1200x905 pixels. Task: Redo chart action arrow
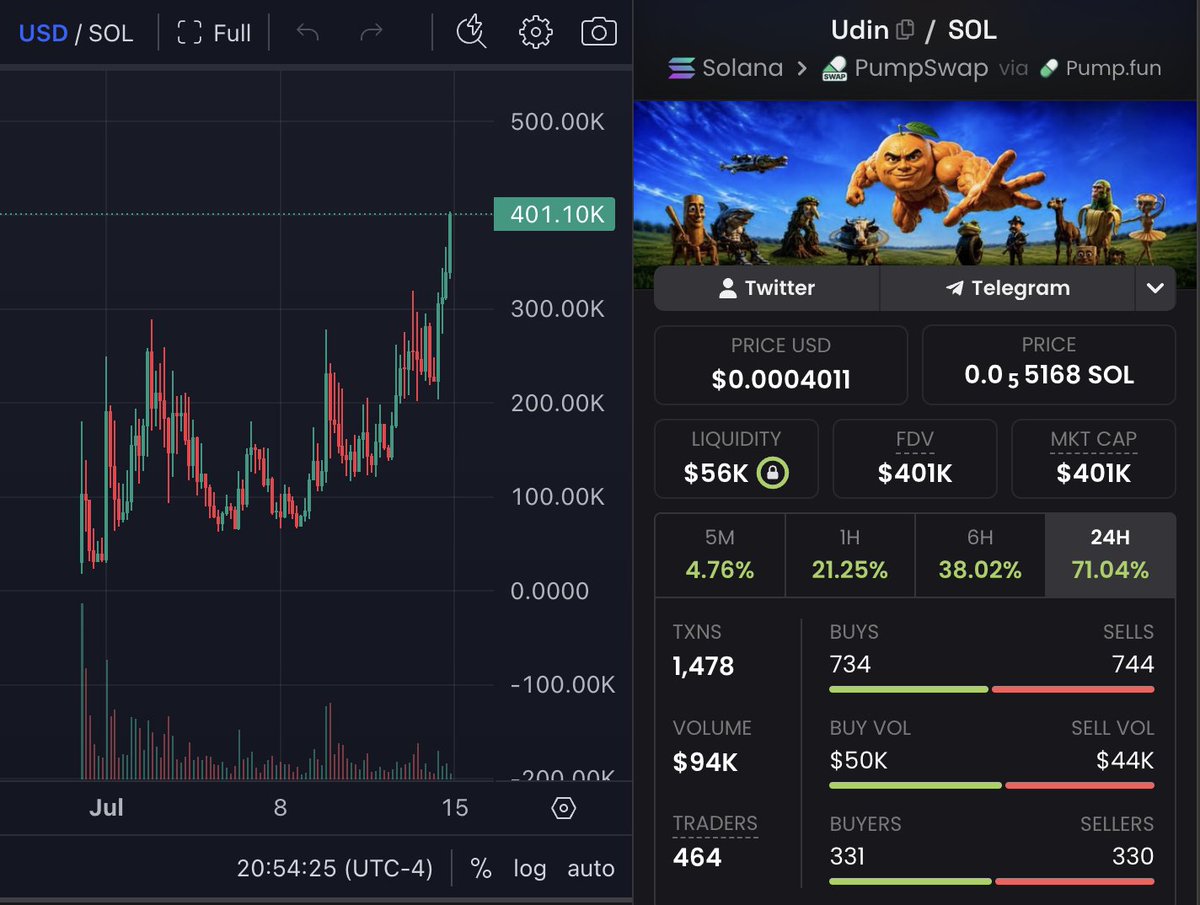(x=371, y=33)
